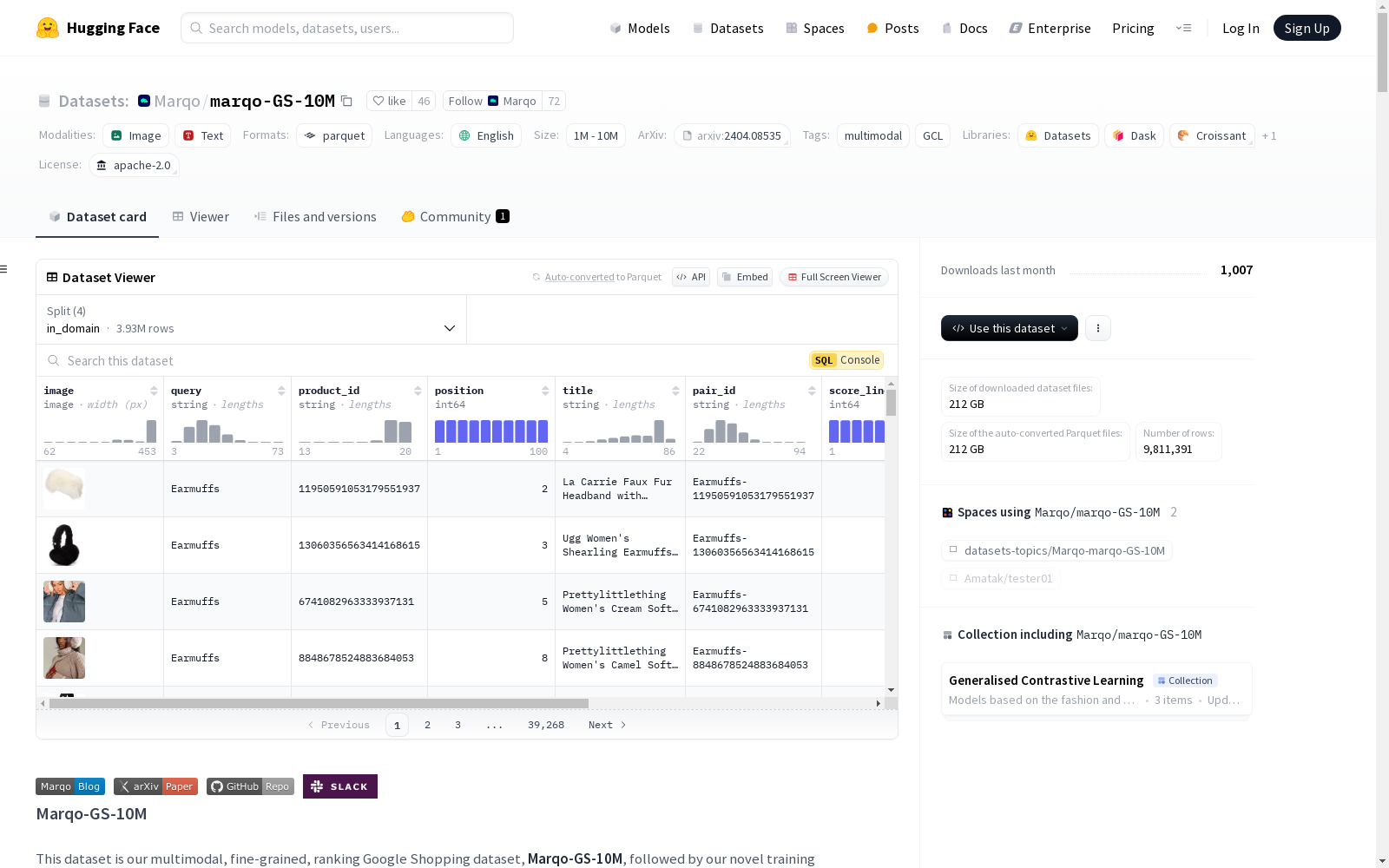Like this dataset with the heart button
The width and height of the screenshot is (1389, 868).
coord(389,101)
